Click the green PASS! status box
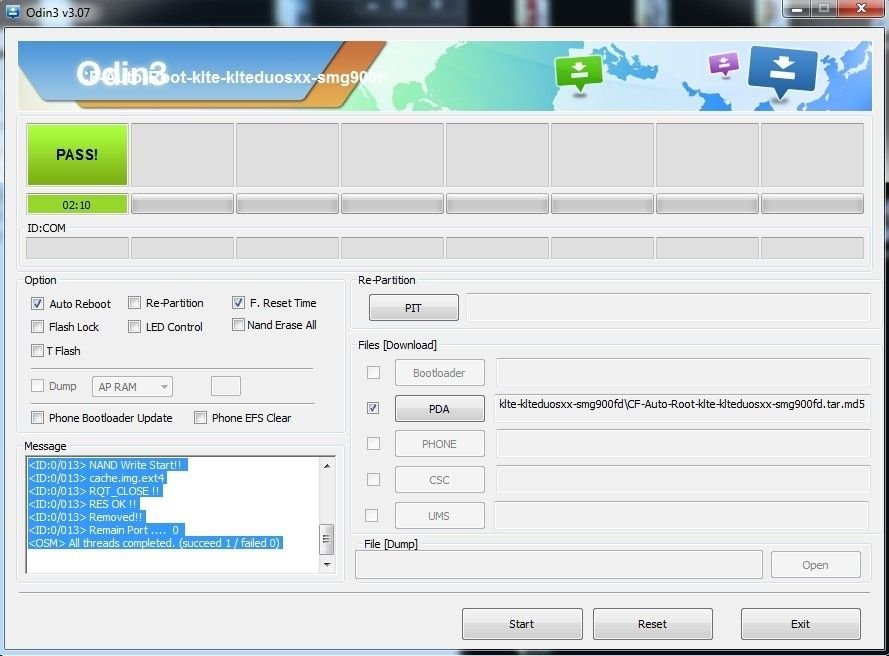Viewport: 889px width, 656px height. coord(77,155)
